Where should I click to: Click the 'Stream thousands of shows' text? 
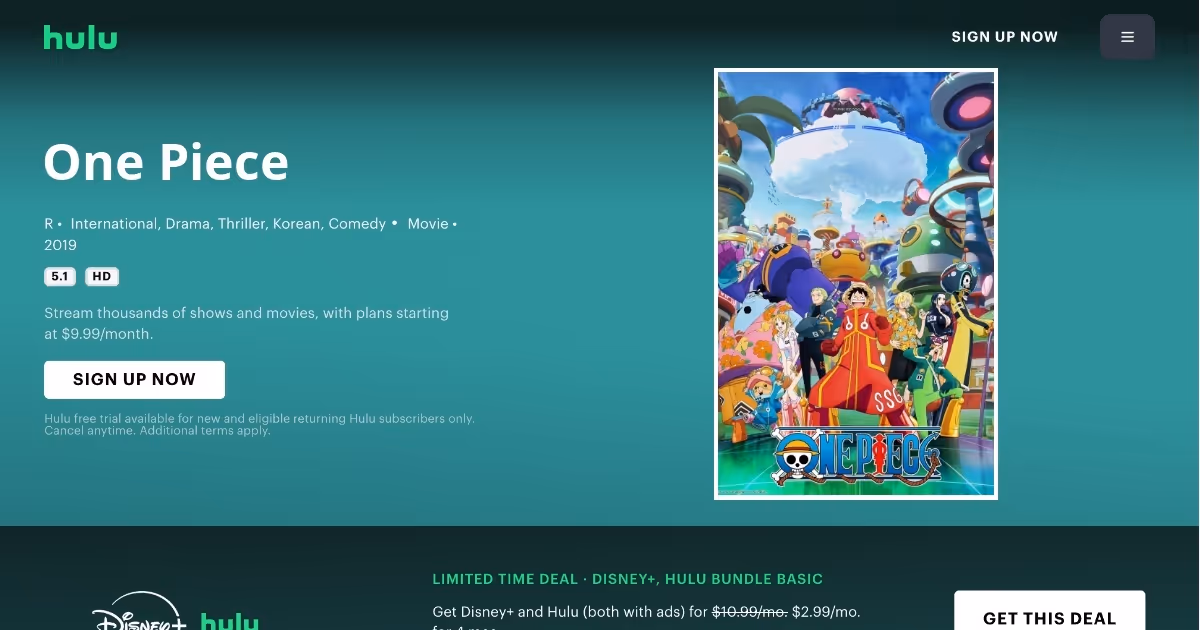tap(246, 324)
